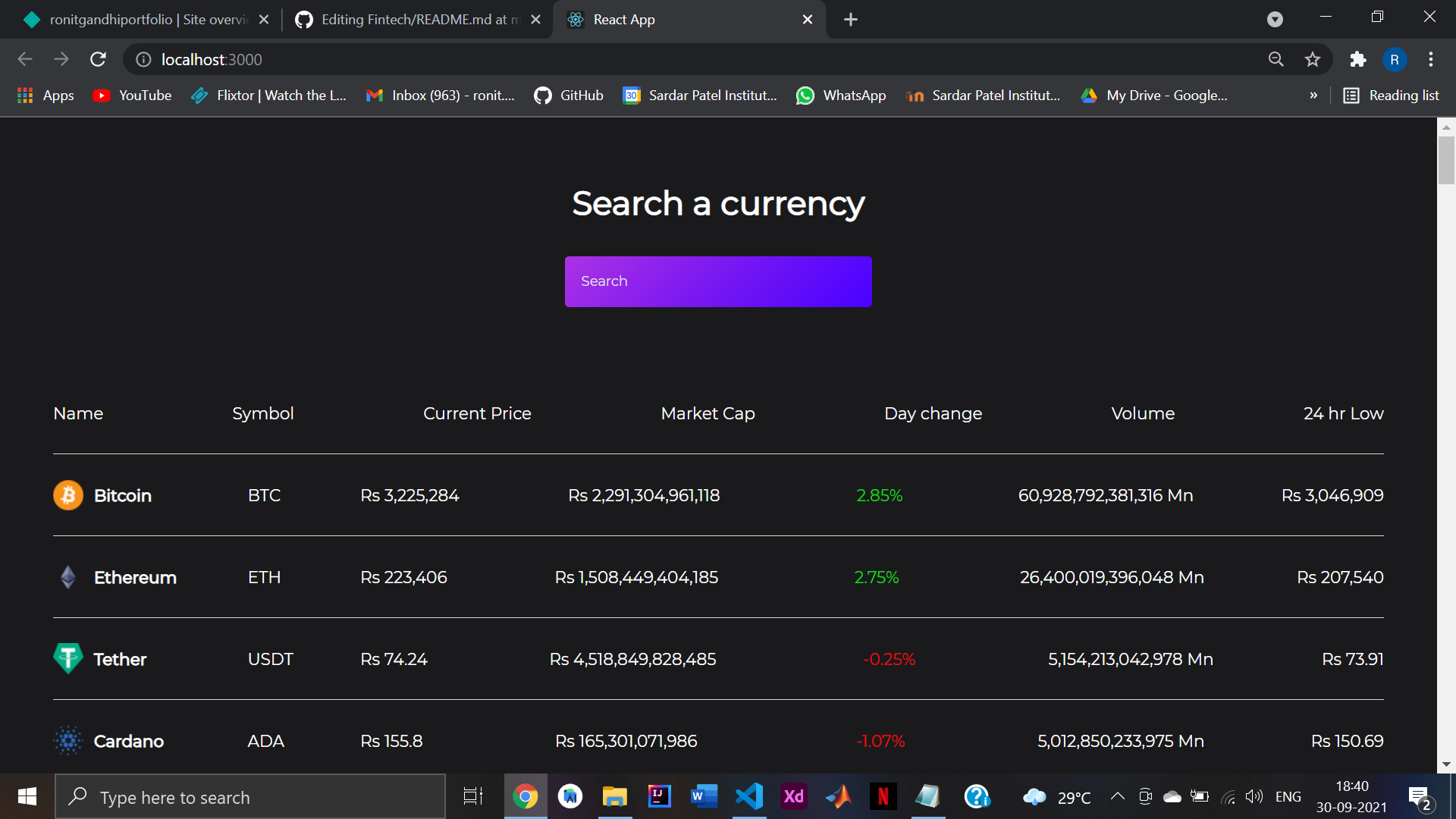Open the YouTube bookmark

132,96
